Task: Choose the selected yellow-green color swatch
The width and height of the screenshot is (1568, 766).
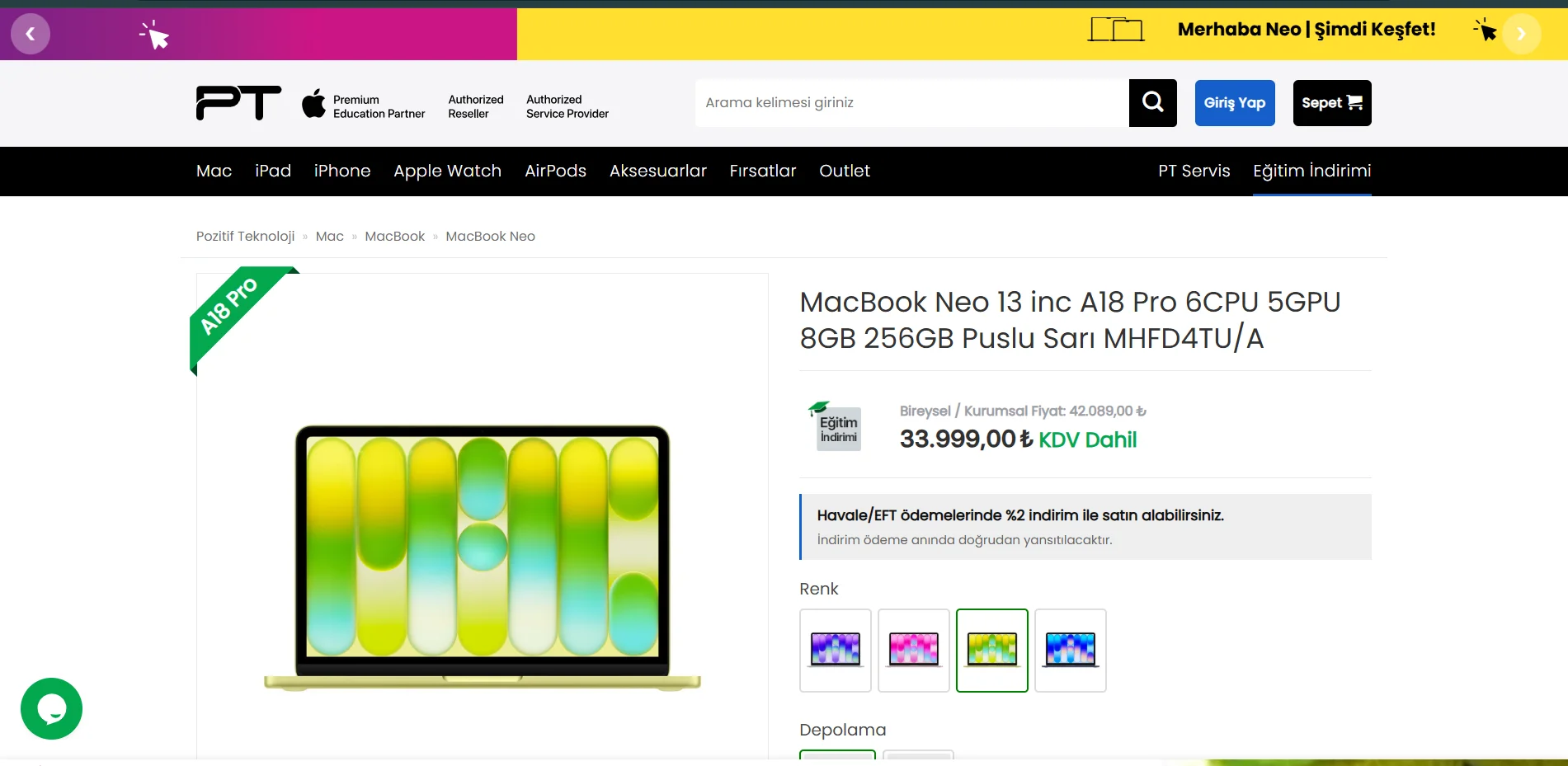Action: point(992,651)
